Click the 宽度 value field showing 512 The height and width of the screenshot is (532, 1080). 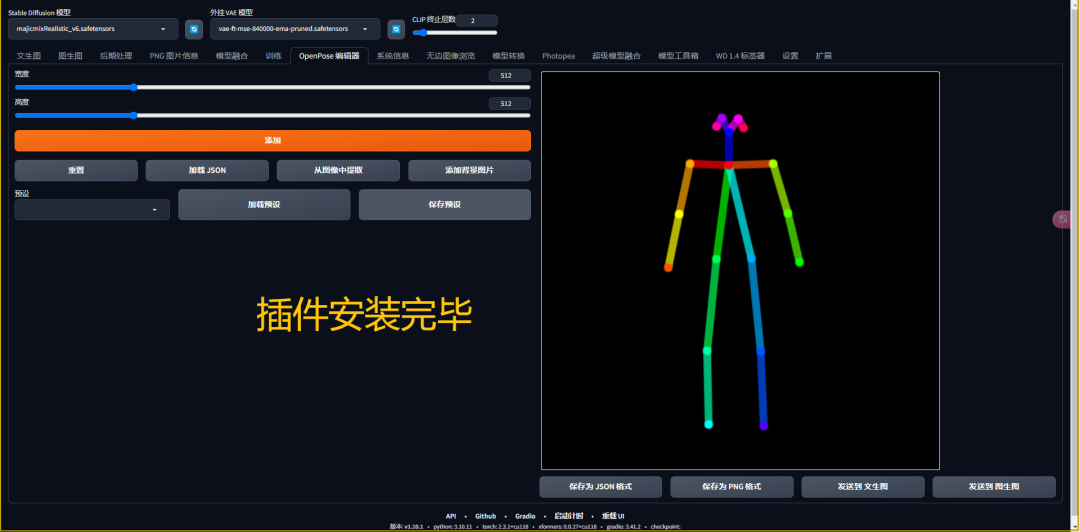(x=510, y=76)
